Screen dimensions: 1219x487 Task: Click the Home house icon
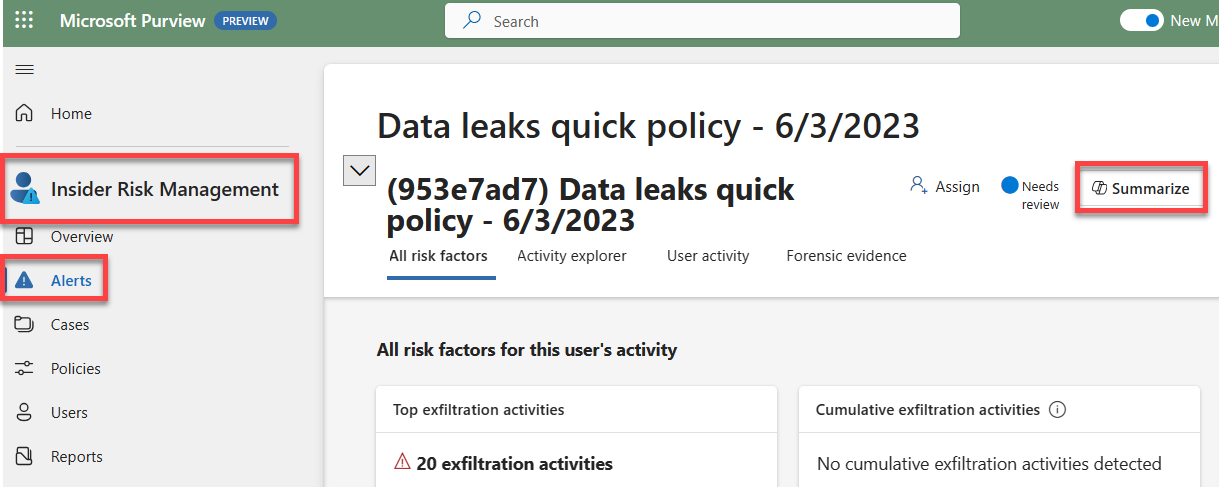[x=25, y=113]
